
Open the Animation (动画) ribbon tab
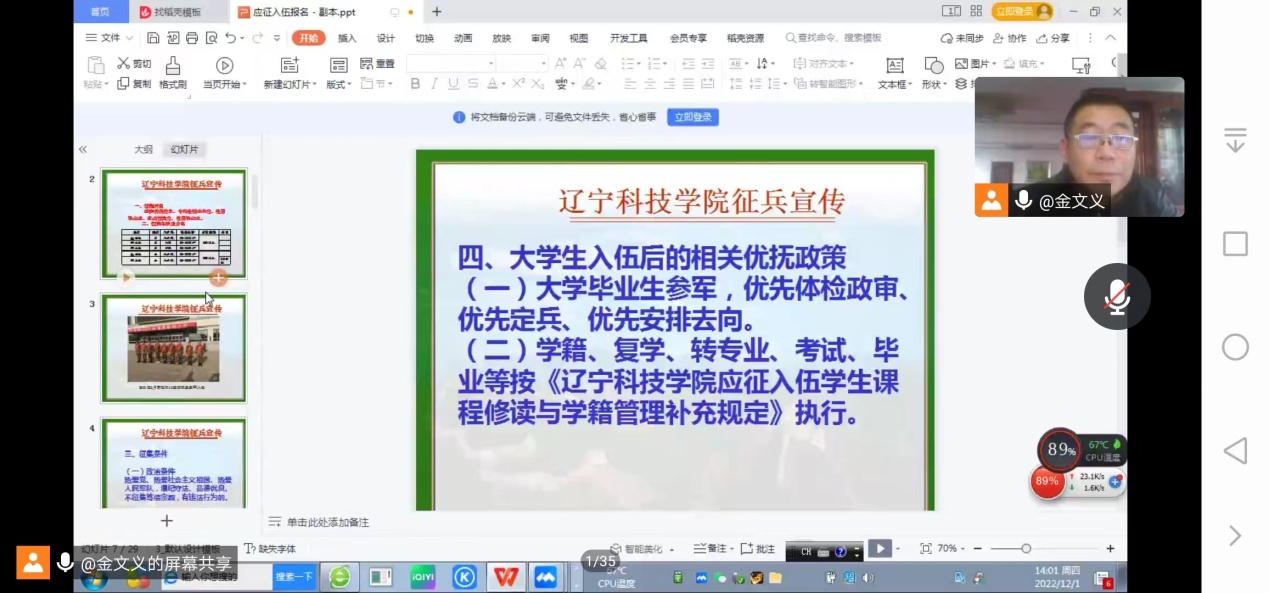click(463, 38)
